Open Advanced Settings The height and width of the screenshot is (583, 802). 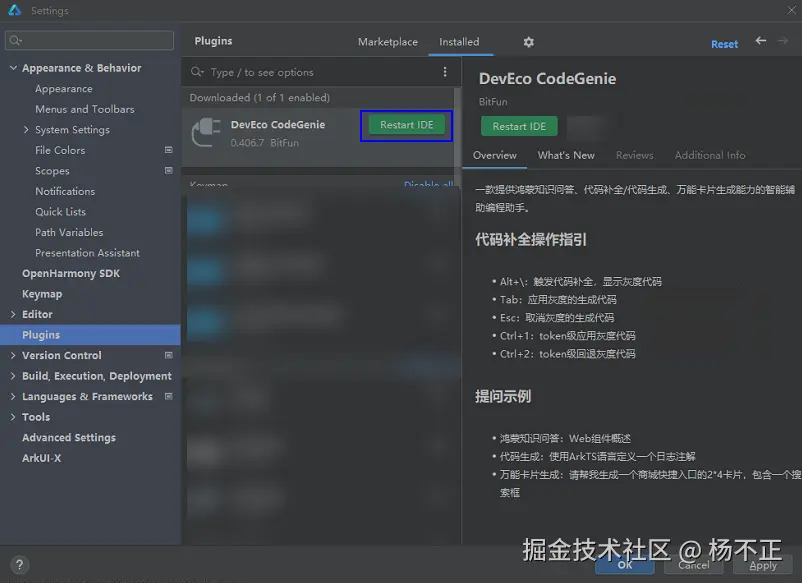point(69,437)
